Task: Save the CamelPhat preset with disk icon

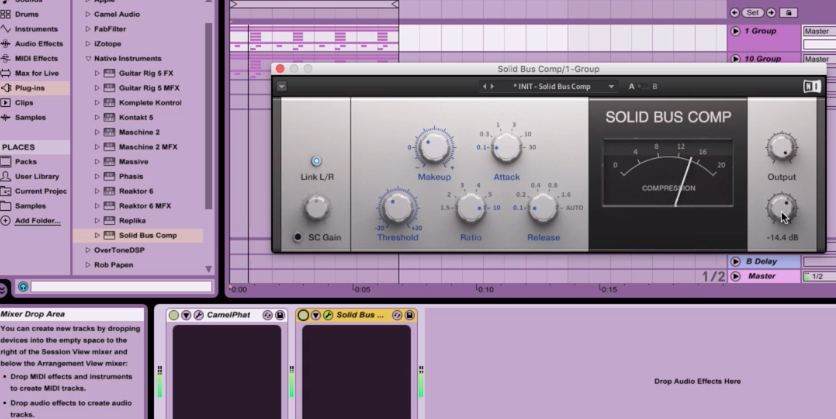Action: pos(280,315)
